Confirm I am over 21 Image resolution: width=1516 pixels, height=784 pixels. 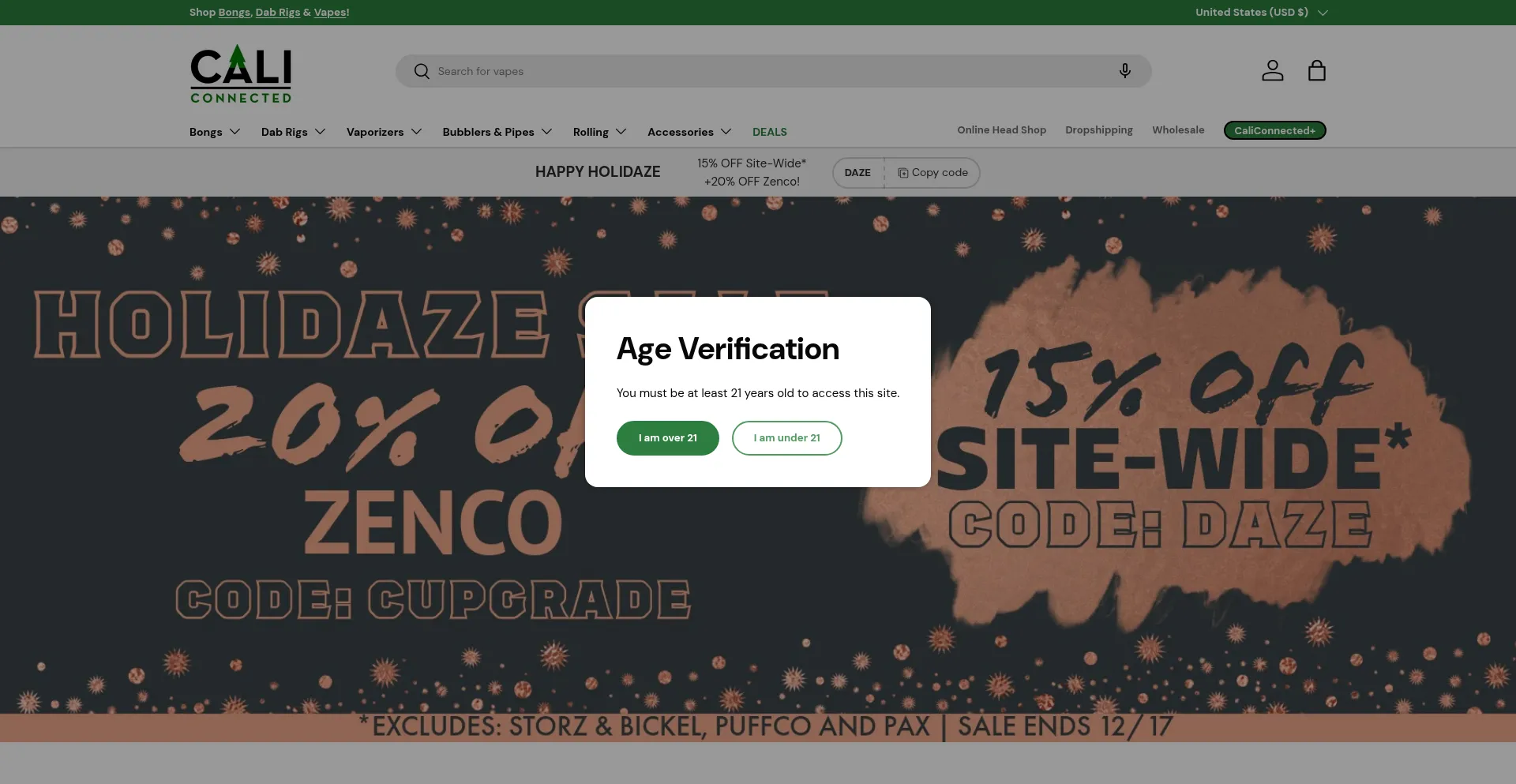click(x=667, y=438)
